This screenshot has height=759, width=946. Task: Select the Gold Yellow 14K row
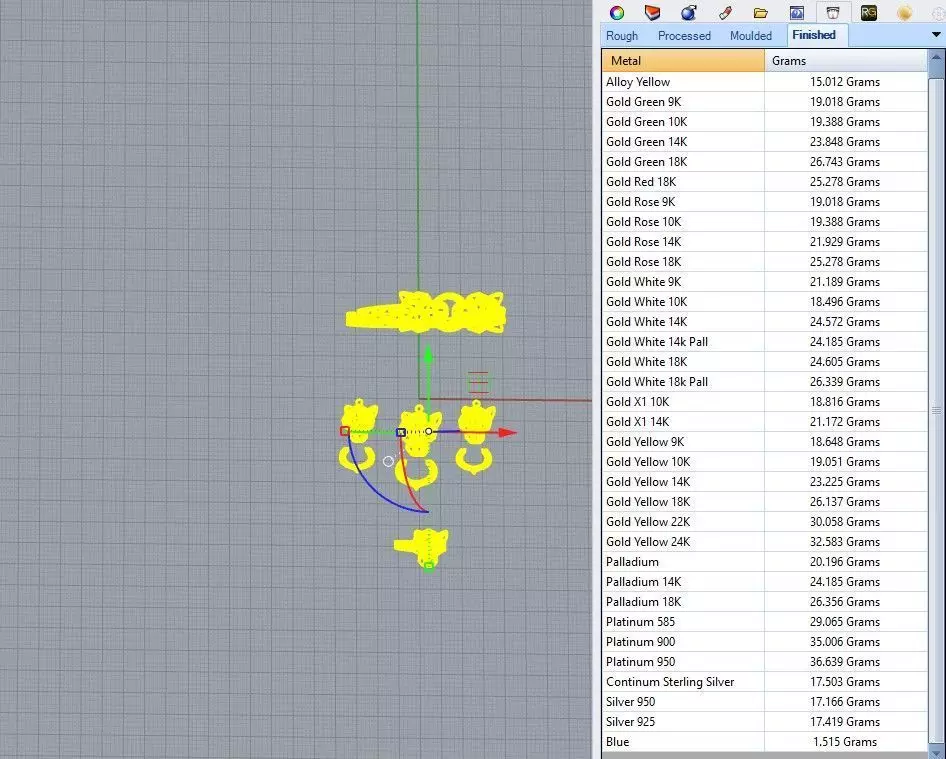coord(764,481)
